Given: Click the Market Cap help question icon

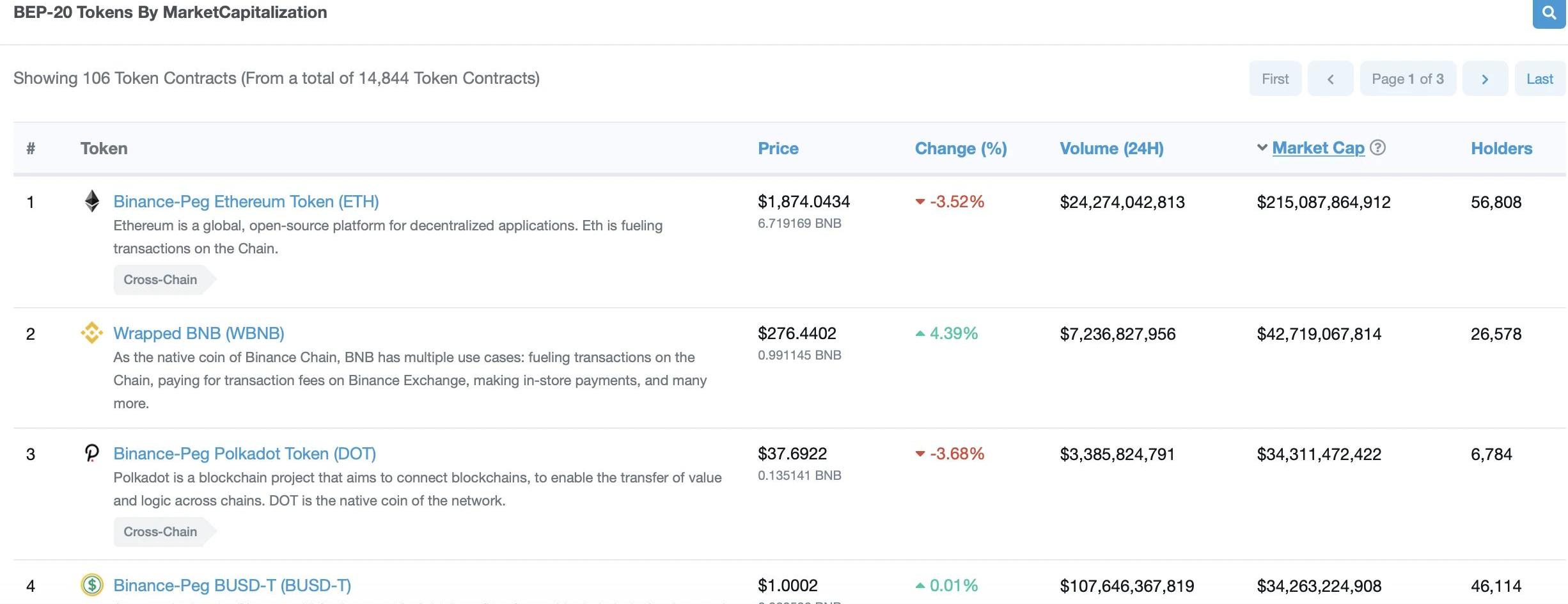Looking at the screenshot, I should (x=1378, y=148).
